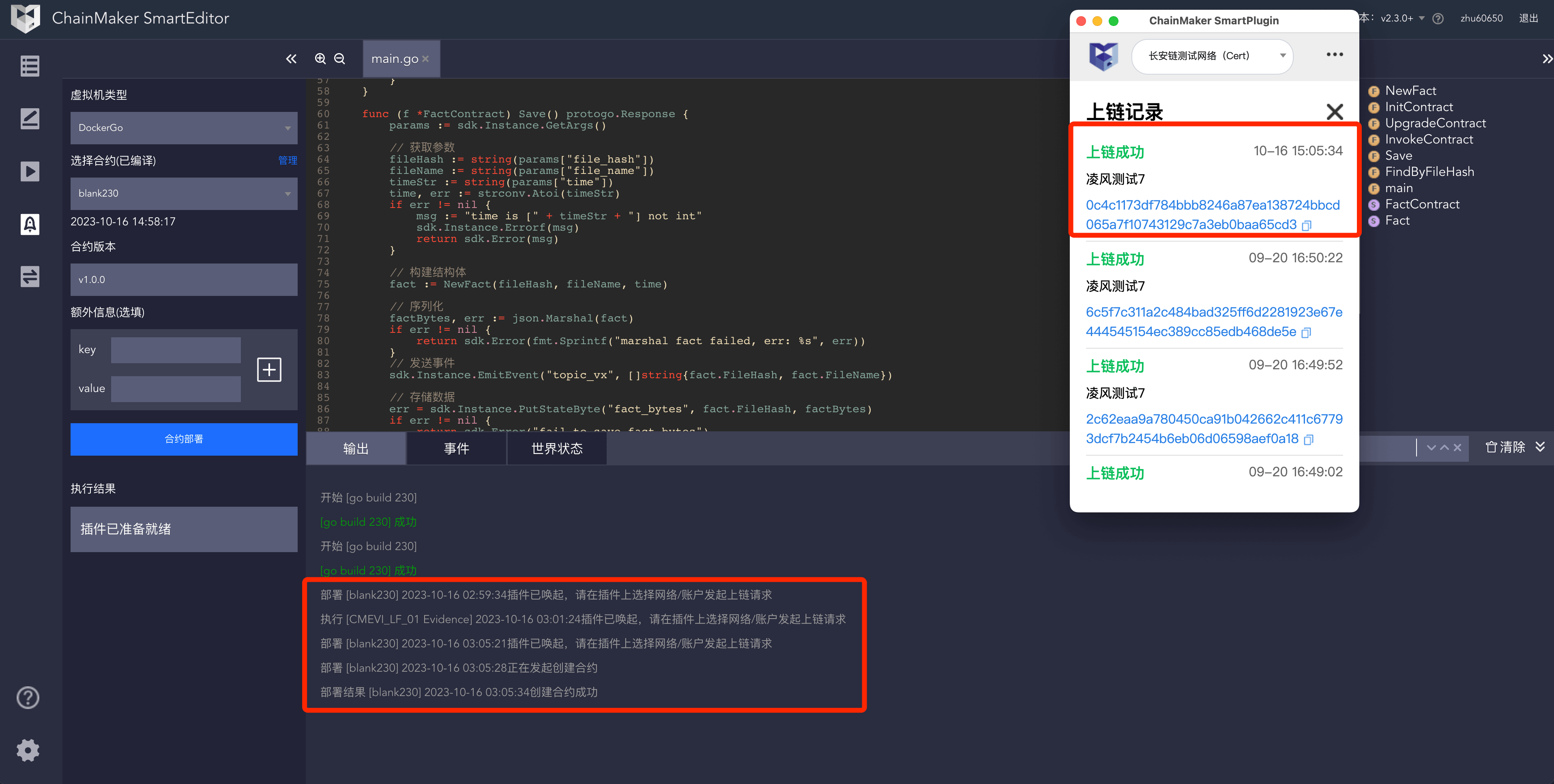The height and width of the screenshot is (784, 1554).
Task: Click the key input field
Action: point(176,350)
